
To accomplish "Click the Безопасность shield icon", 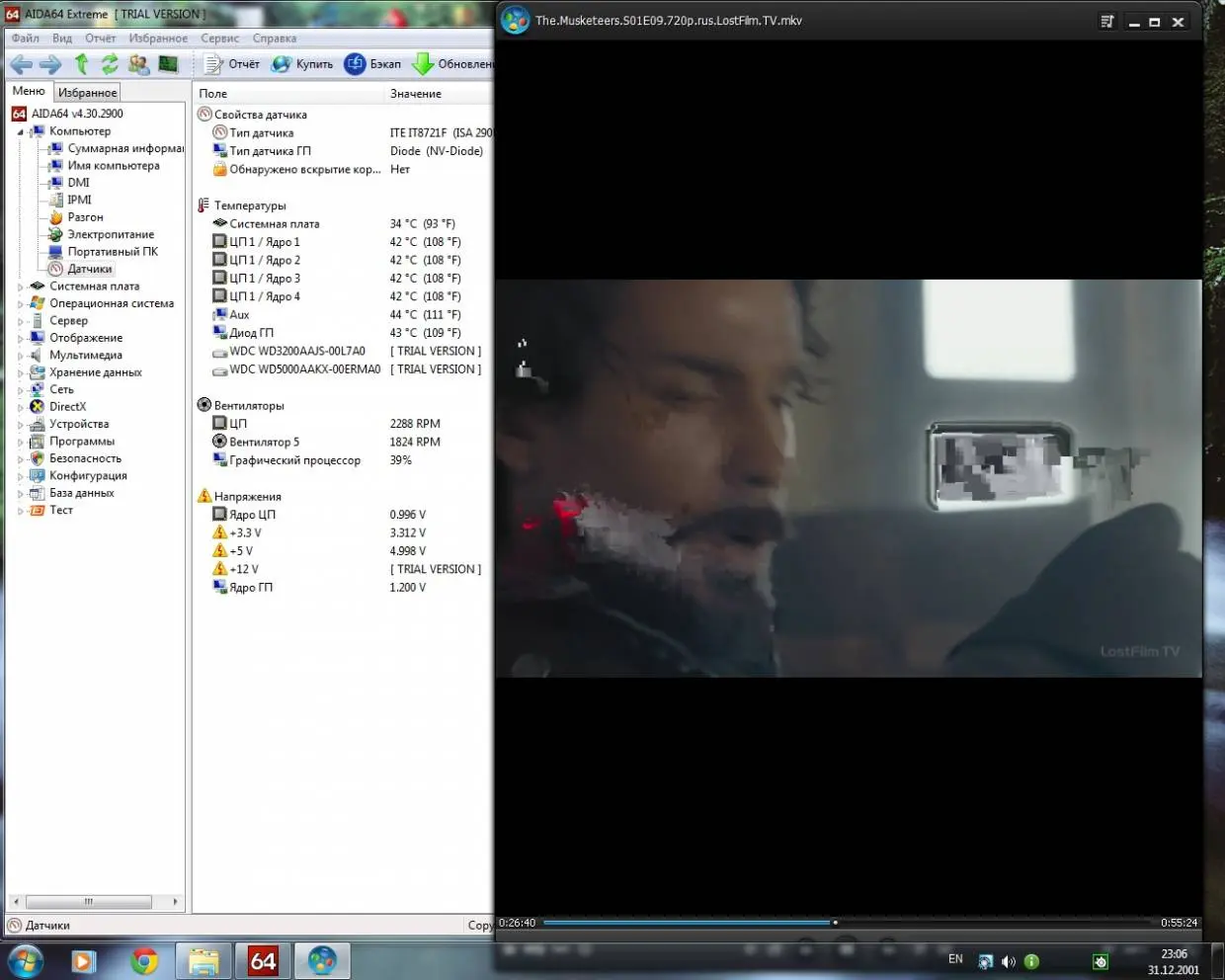I will [37, 458].
